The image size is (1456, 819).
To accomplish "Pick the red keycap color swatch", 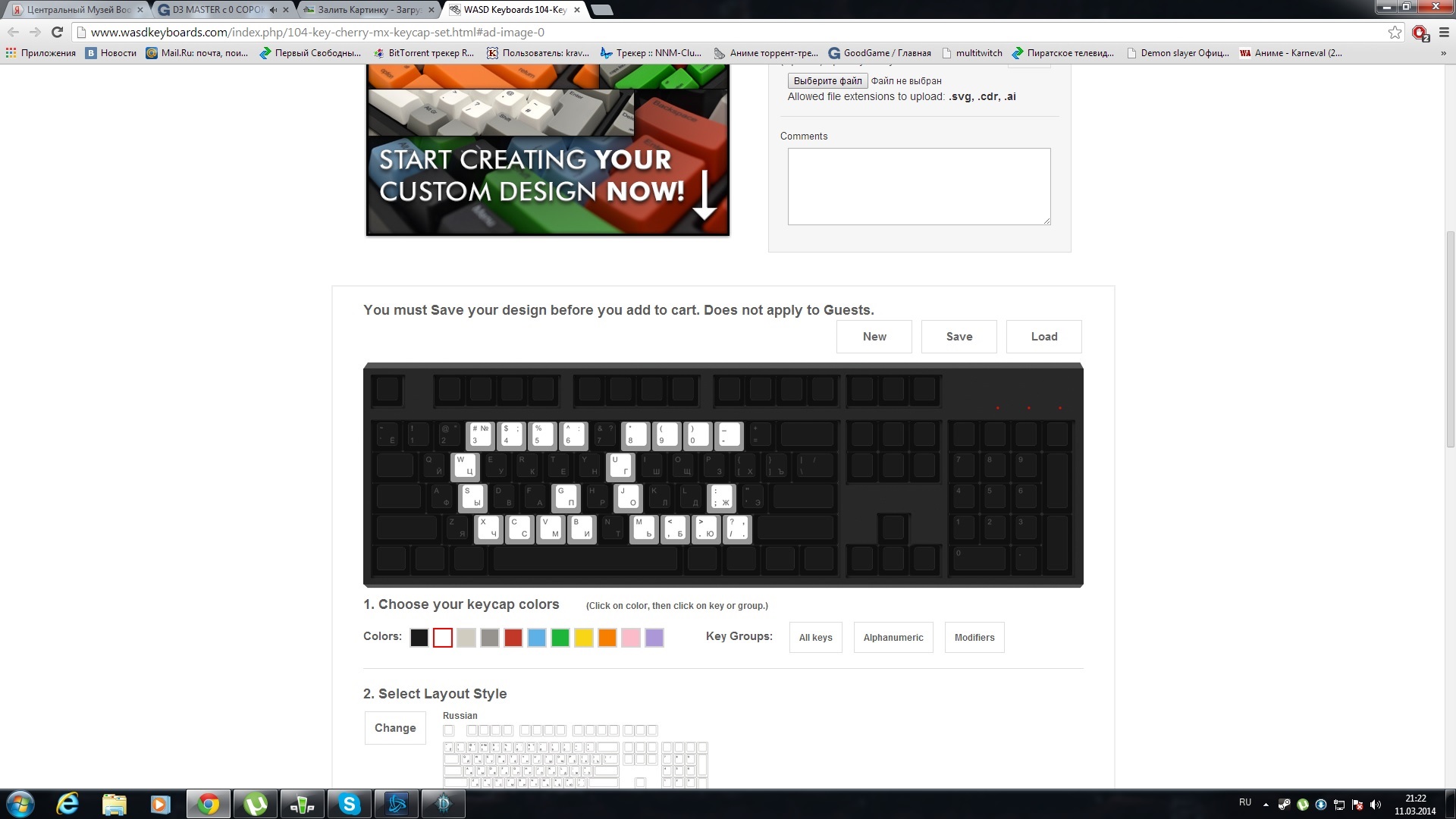I will [513, 638].
